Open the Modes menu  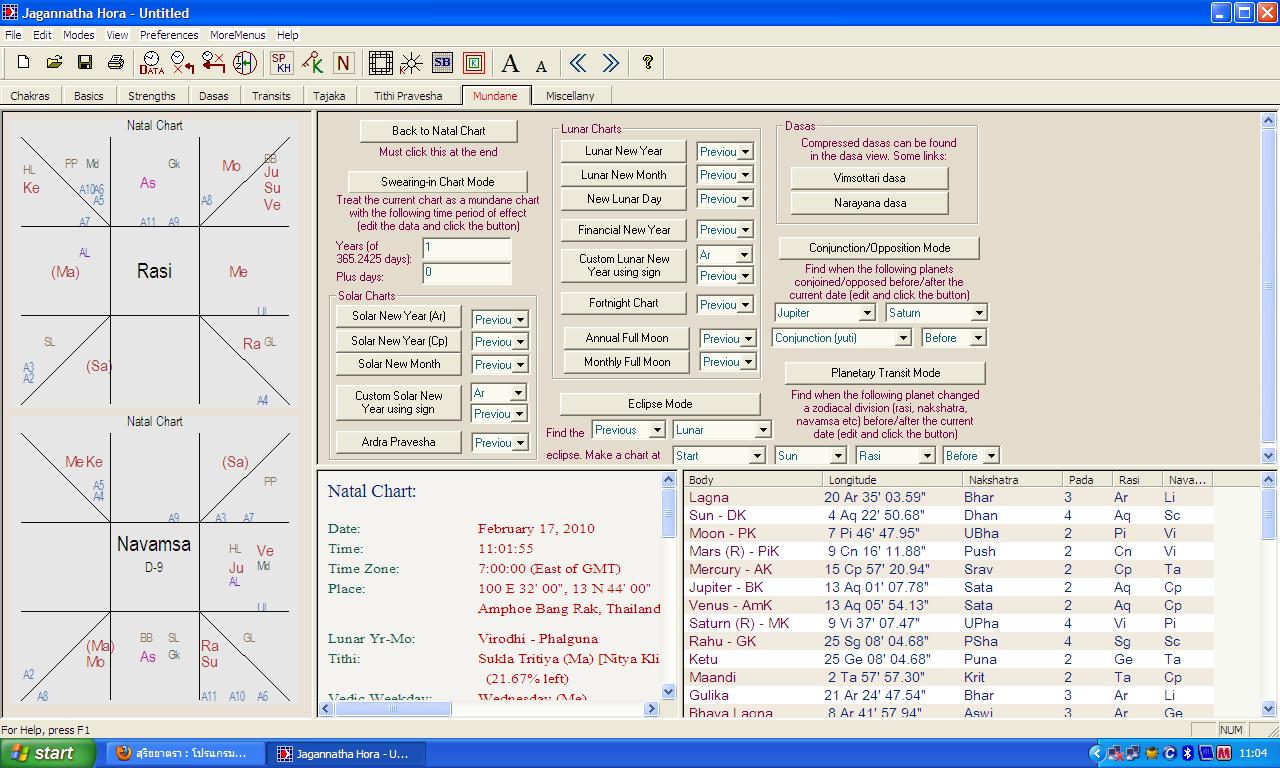click(79, 35)
